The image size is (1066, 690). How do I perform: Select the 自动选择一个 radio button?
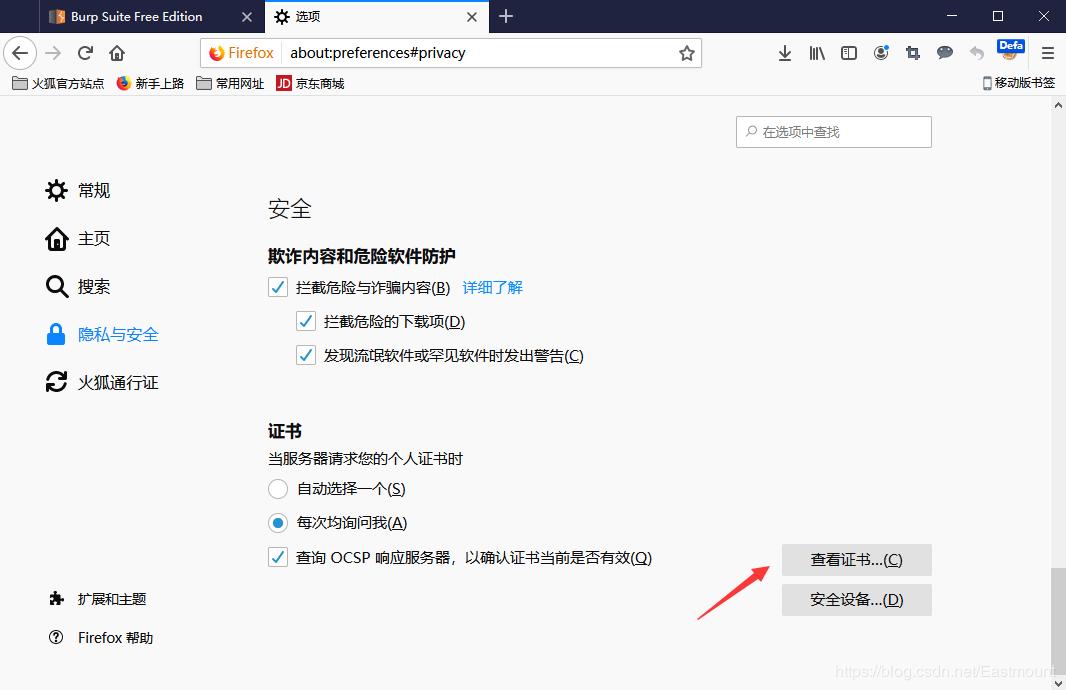(x=278, y=489)
